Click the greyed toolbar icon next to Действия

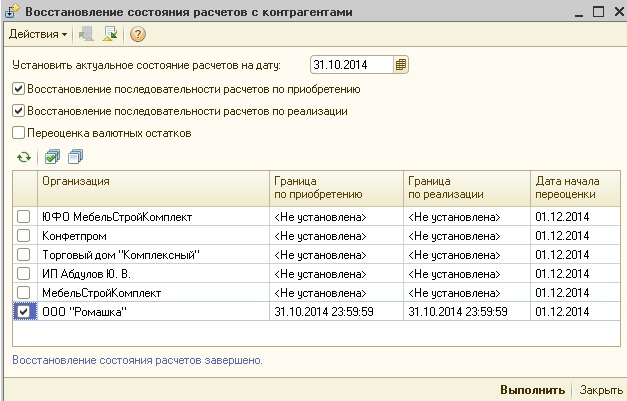[86, 34]
